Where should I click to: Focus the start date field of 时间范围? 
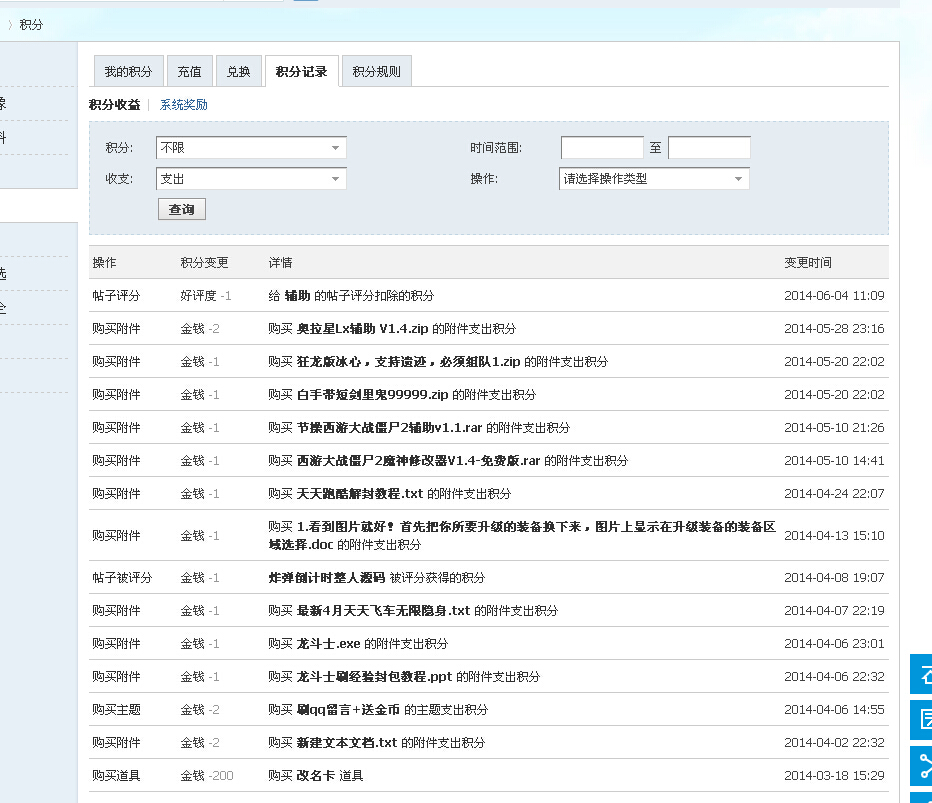[602, 147]
